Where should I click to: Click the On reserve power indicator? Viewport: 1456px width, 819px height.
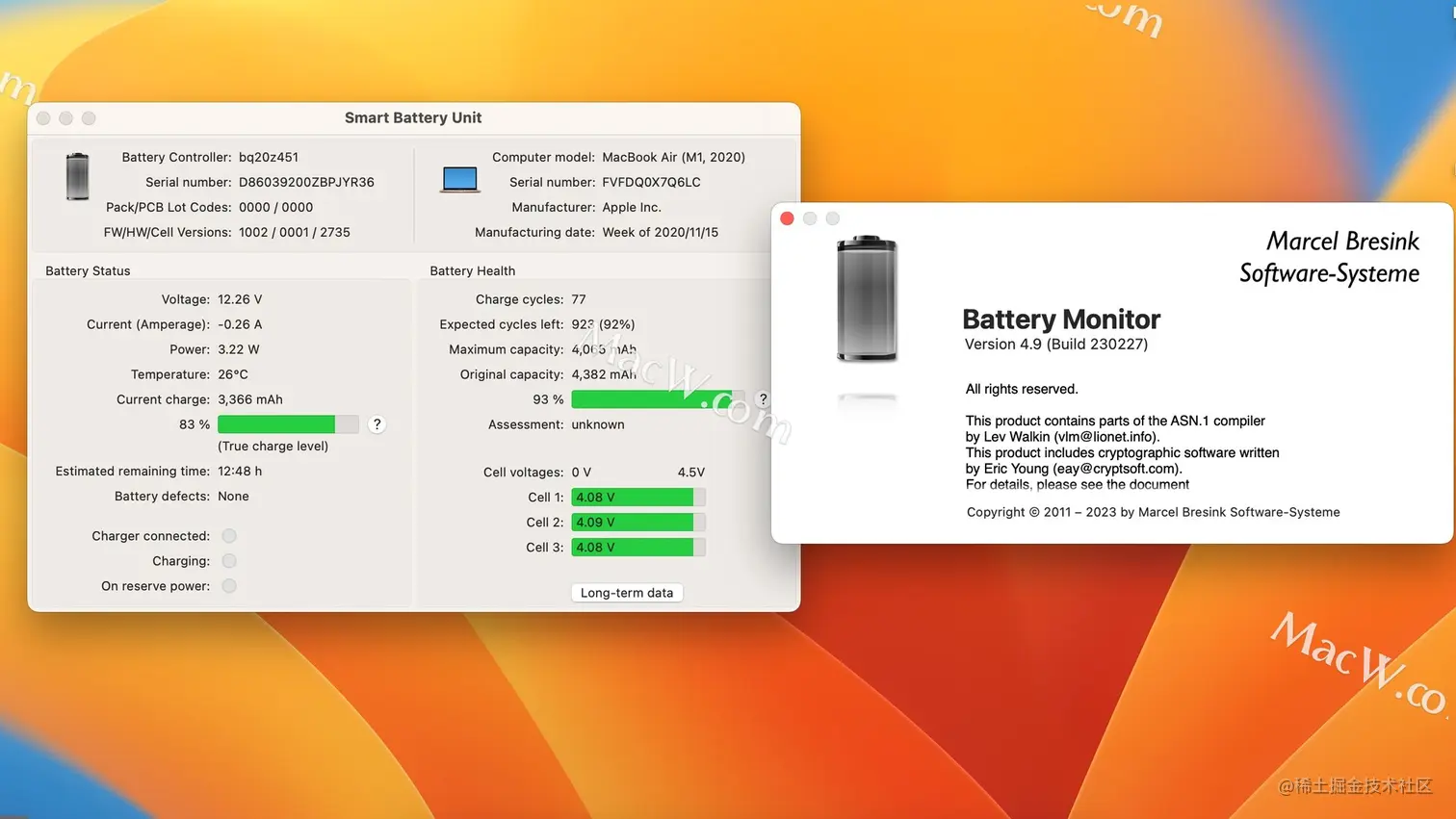coord(229,586)
